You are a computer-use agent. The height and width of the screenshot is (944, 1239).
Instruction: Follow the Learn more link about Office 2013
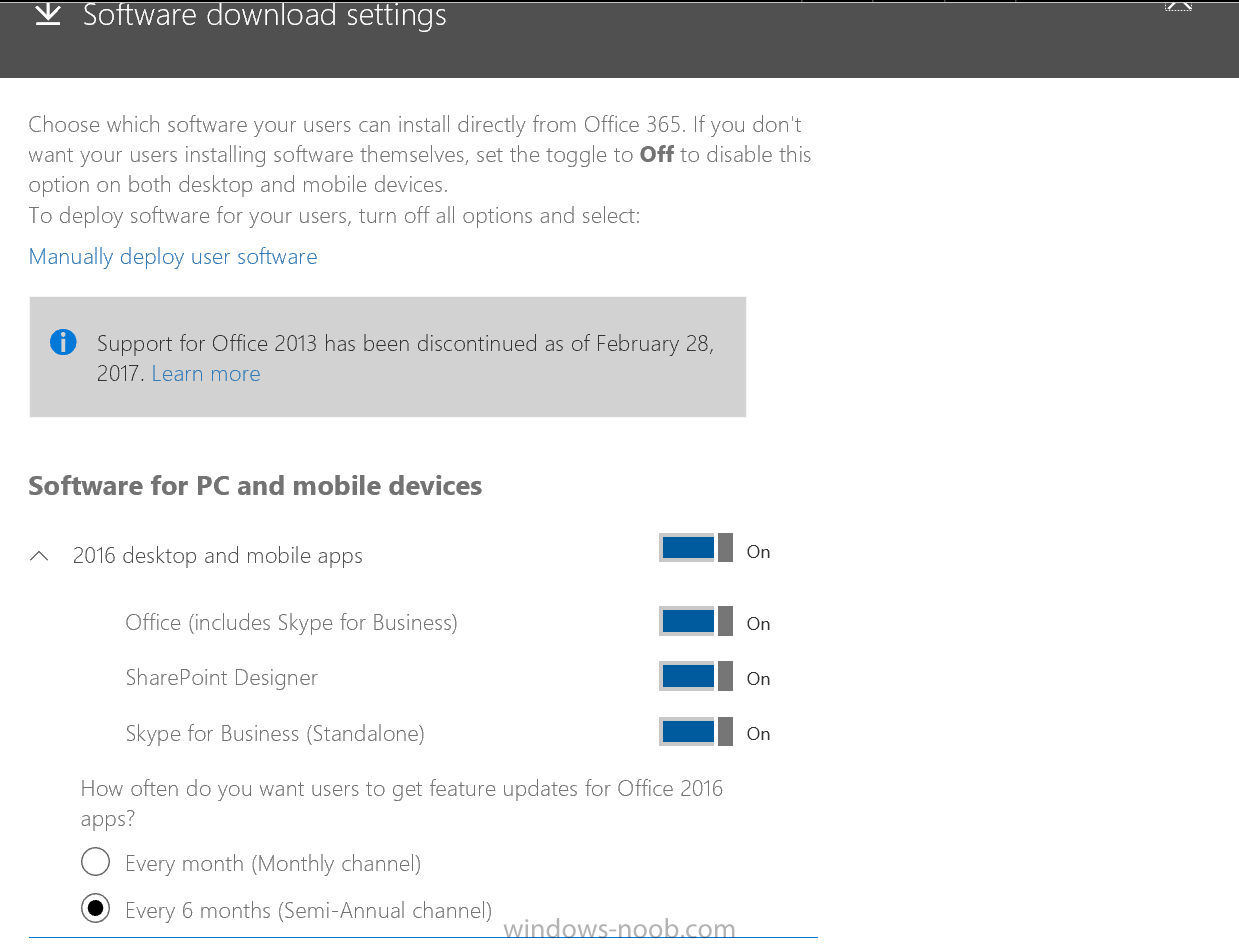point(206,374)
